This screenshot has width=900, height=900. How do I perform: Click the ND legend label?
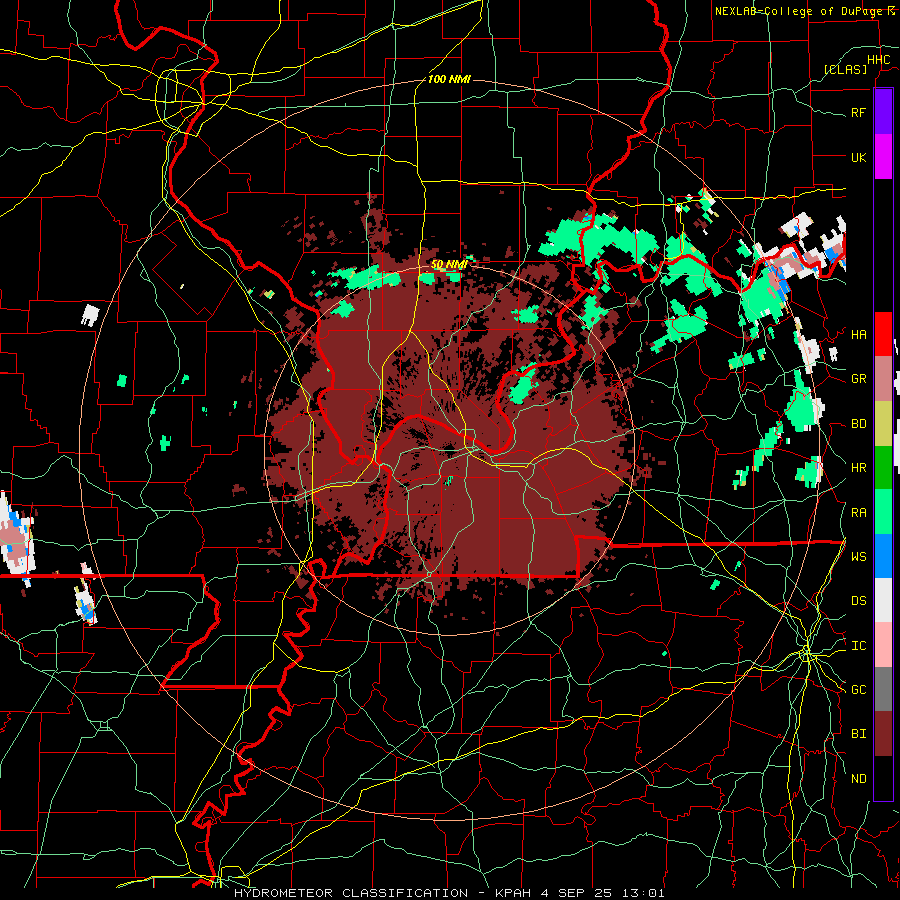(x=859, y=779)
